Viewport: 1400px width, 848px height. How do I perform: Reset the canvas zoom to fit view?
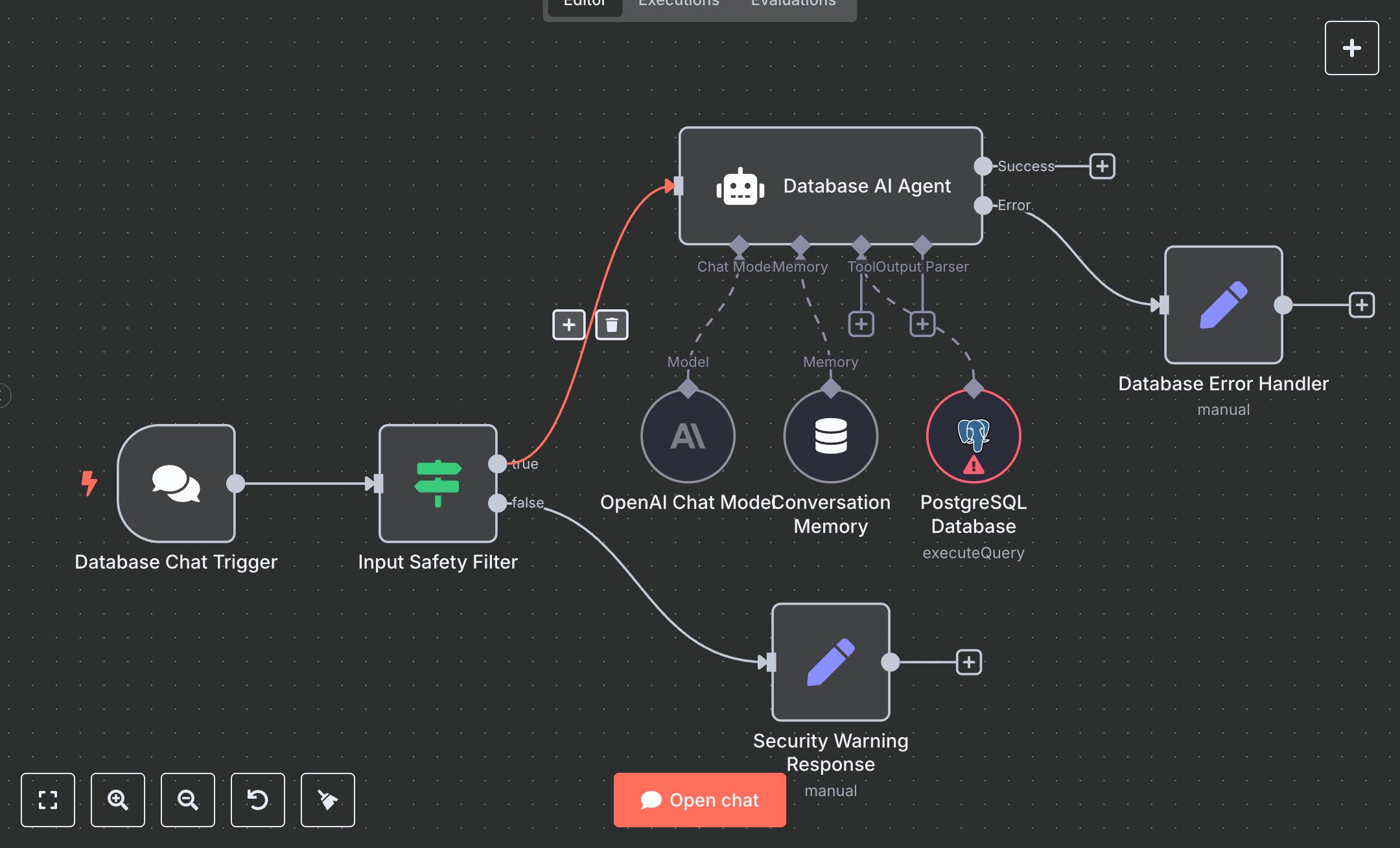point(48,800)
